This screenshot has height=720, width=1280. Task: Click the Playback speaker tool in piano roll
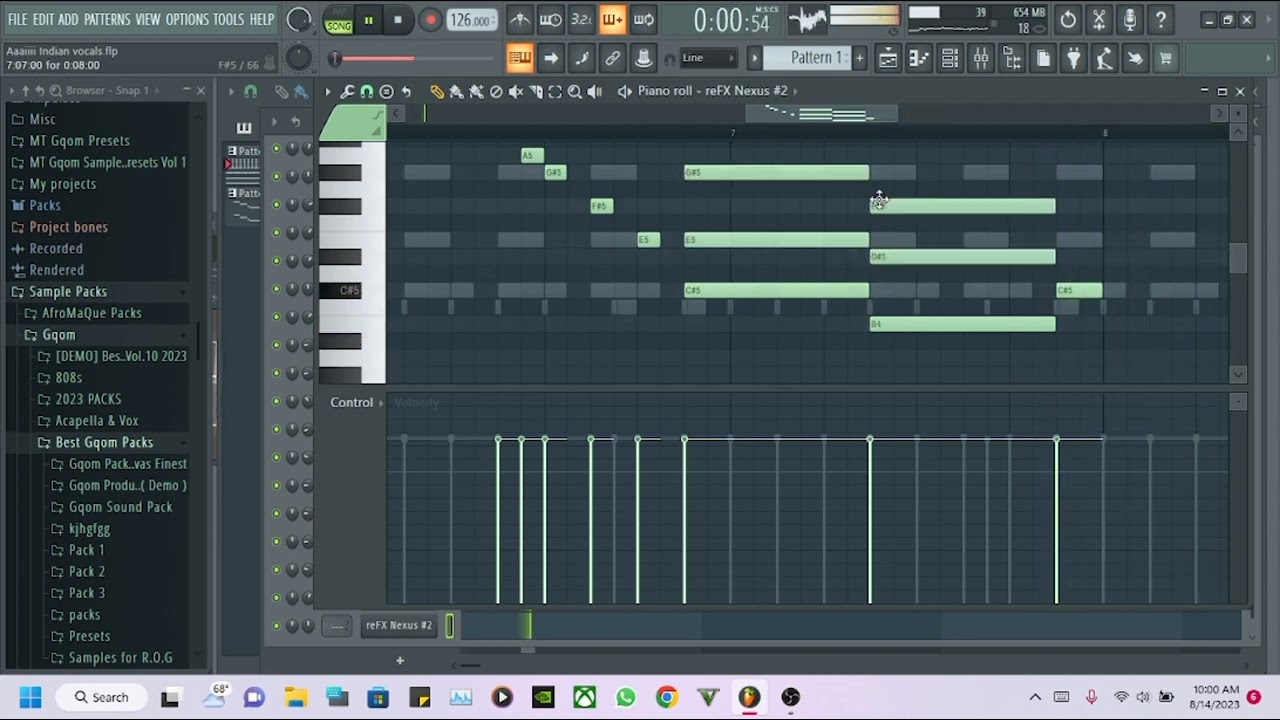(x=595, y=91)
